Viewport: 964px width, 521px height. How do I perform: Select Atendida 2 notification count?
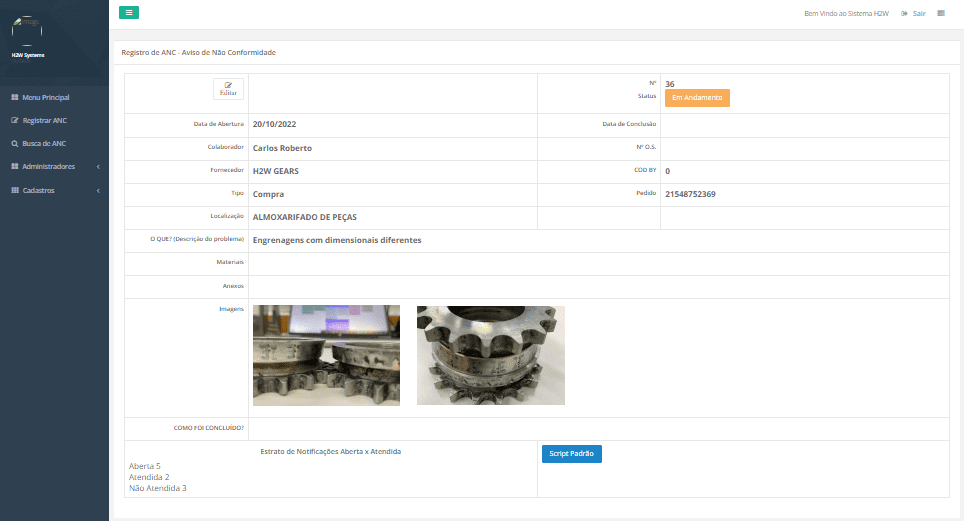(x=149, y=477)
